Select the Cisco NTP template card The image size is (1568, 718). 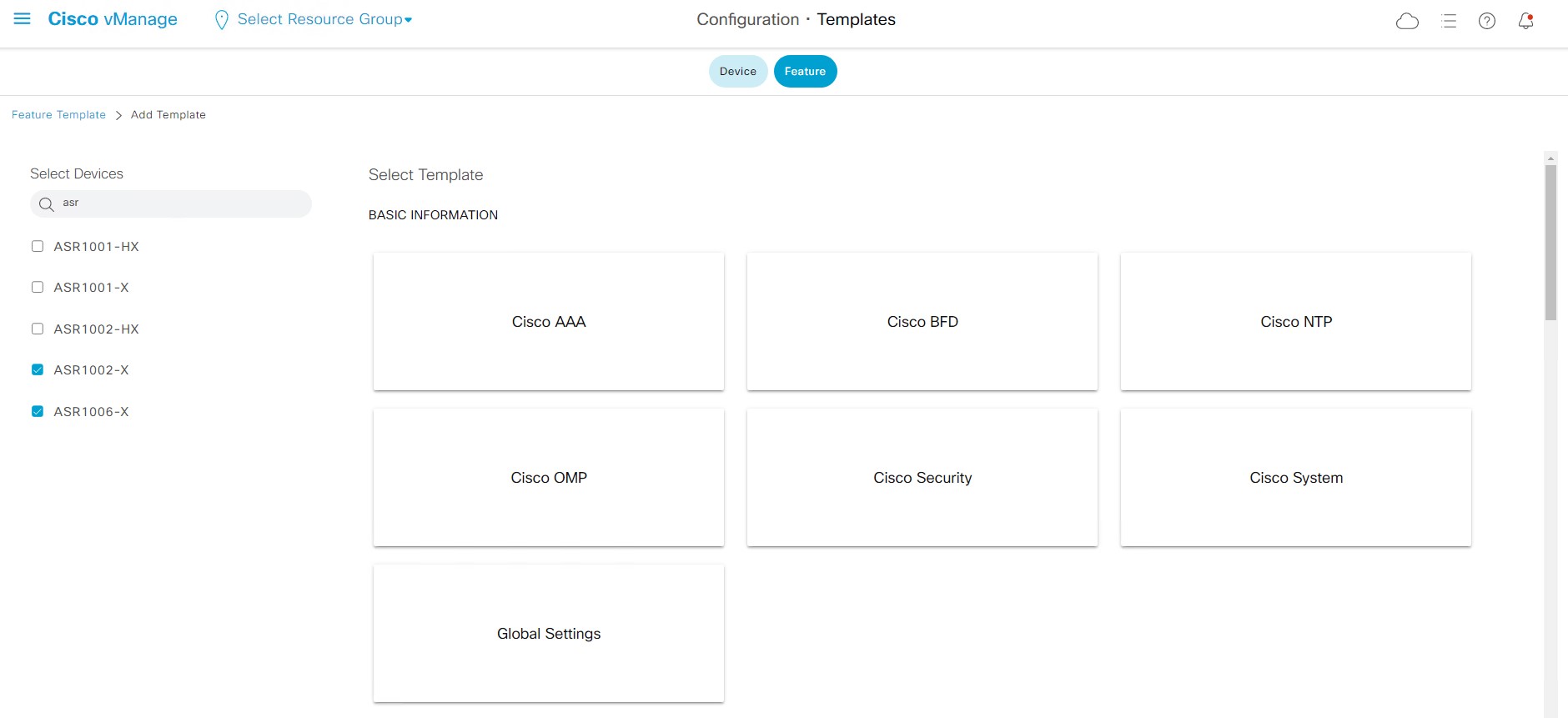coord(1296,321)
